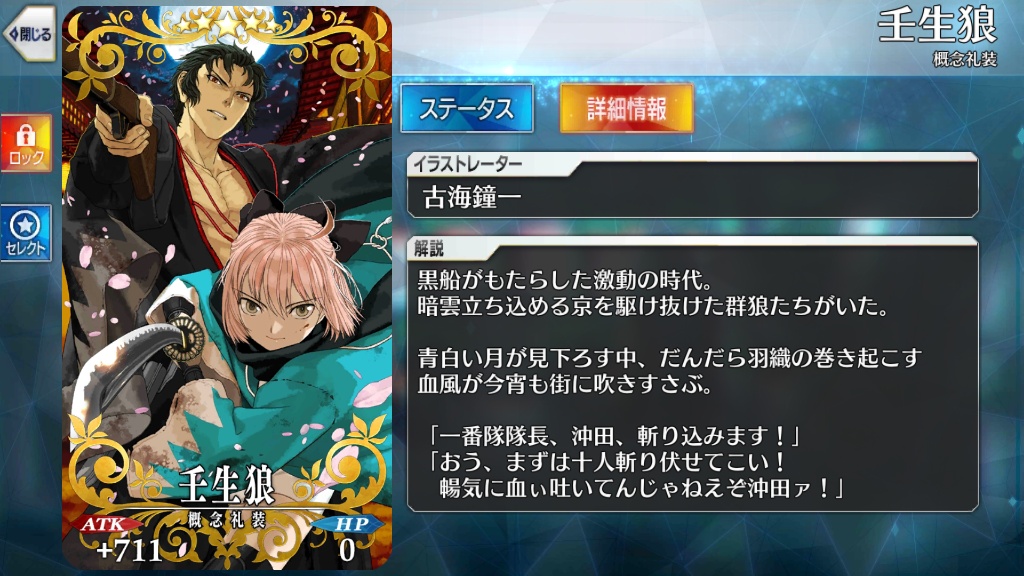Viewport: 1024px width, 576px height.
Task: Tap the 閉じる back arrow button
Action: pyautogui.click(x=29, y=34)
